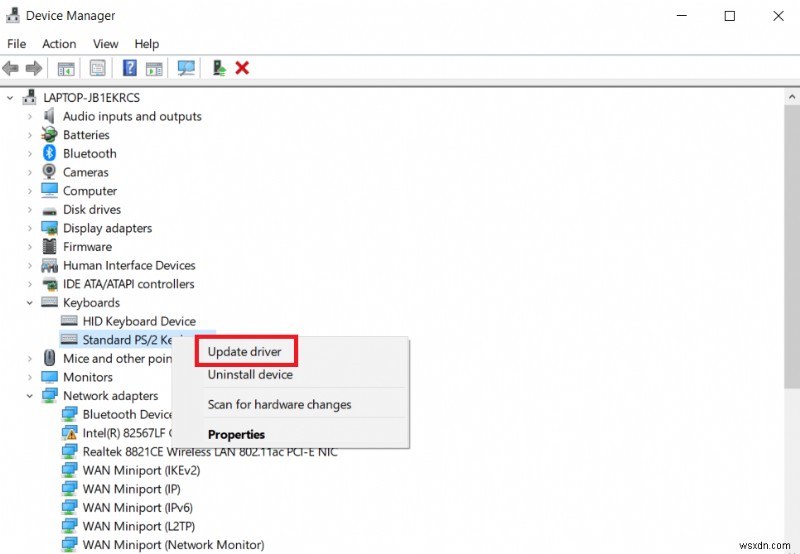Click the vertical scrollbar thumb
Screen dimensions: 800x554
click(x=792, y=247)
